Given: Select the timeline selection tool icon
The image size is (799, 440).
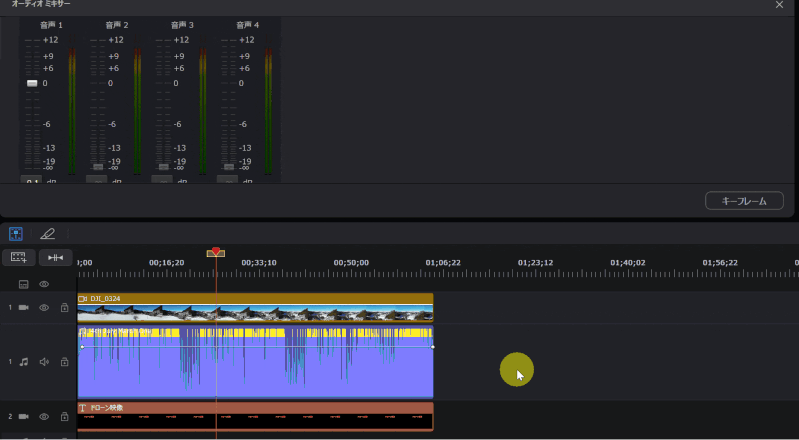Looking at the screenshot, I should point(16,234).
